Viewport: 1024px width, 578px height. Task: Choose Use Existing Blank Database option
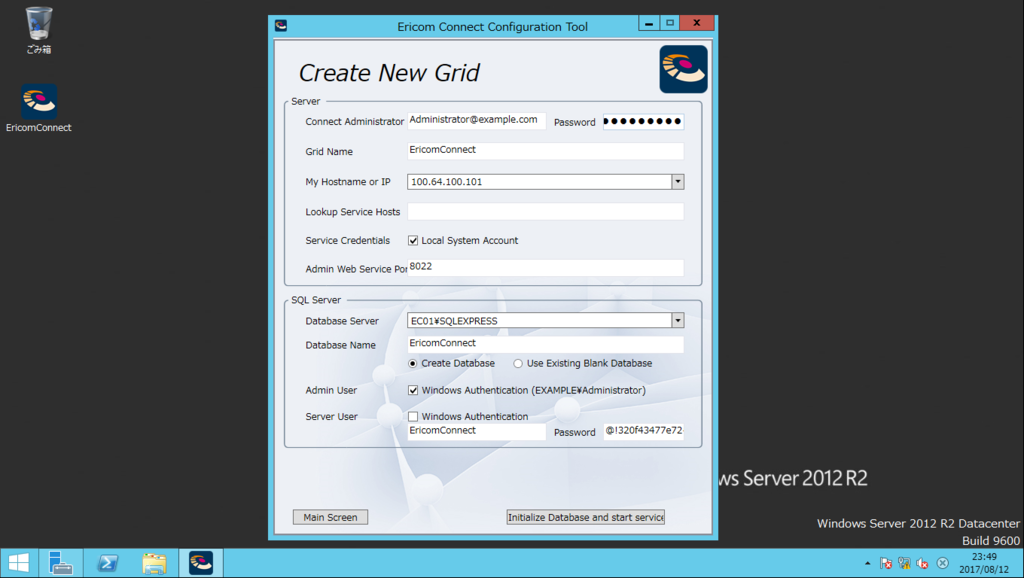[518, 363]
